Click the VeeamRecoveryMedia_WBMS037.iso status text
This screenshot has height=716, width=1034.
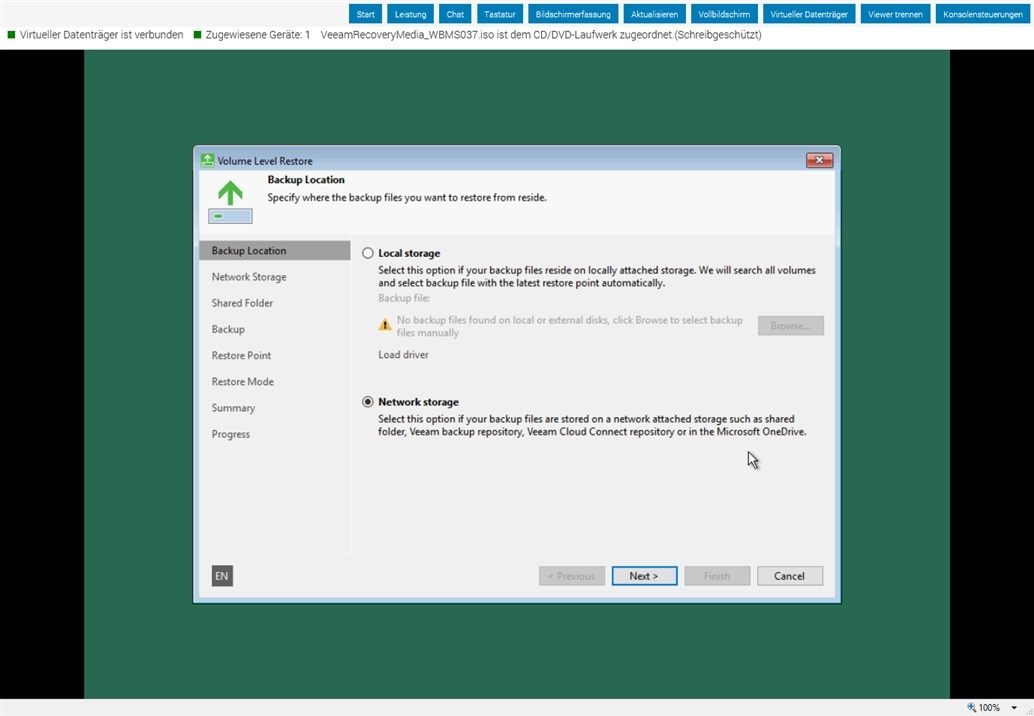pos(541,35)
